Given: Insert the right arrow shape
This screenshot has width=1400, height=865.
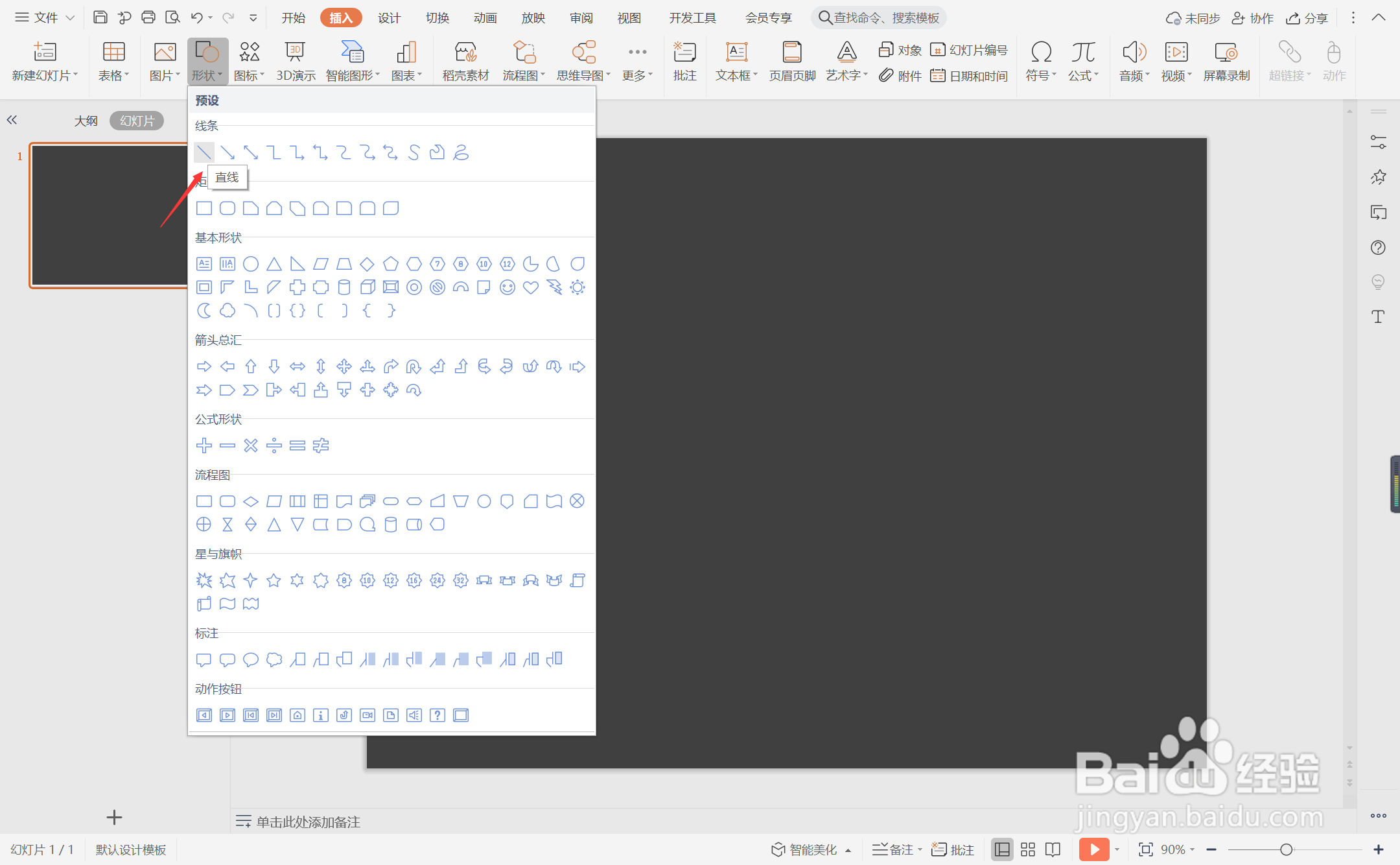Looking at the screenshot, I should (x=204, y=366).
